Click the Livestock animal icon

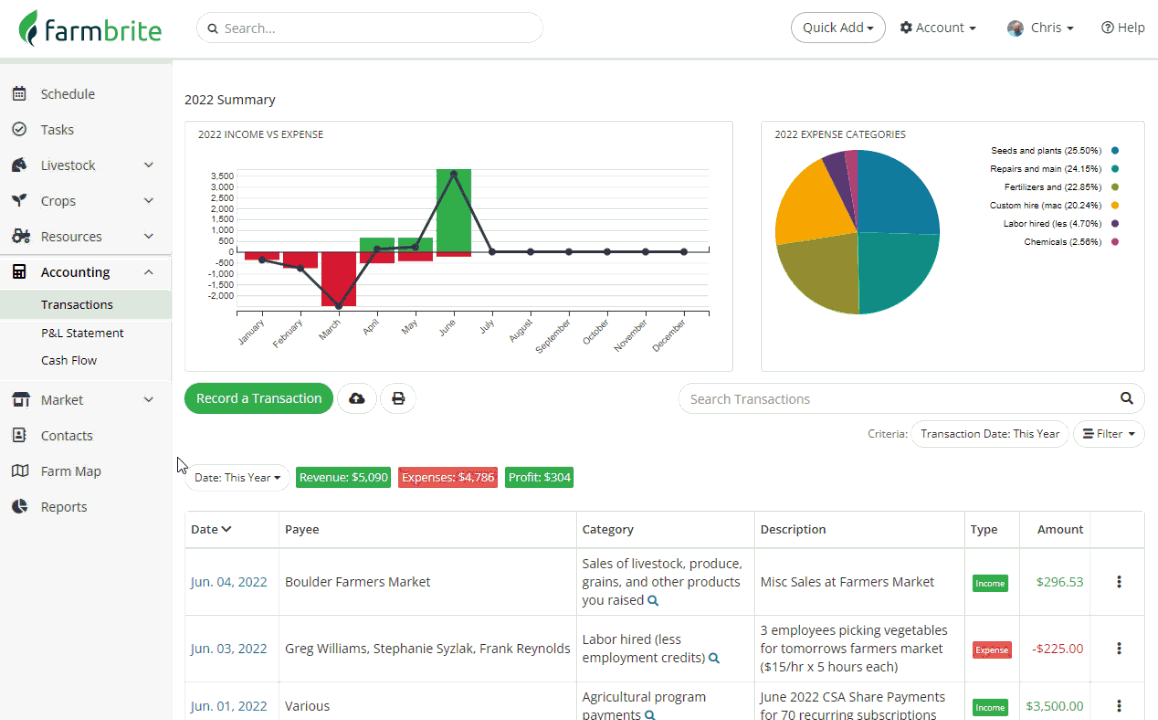tap(20, 165)
